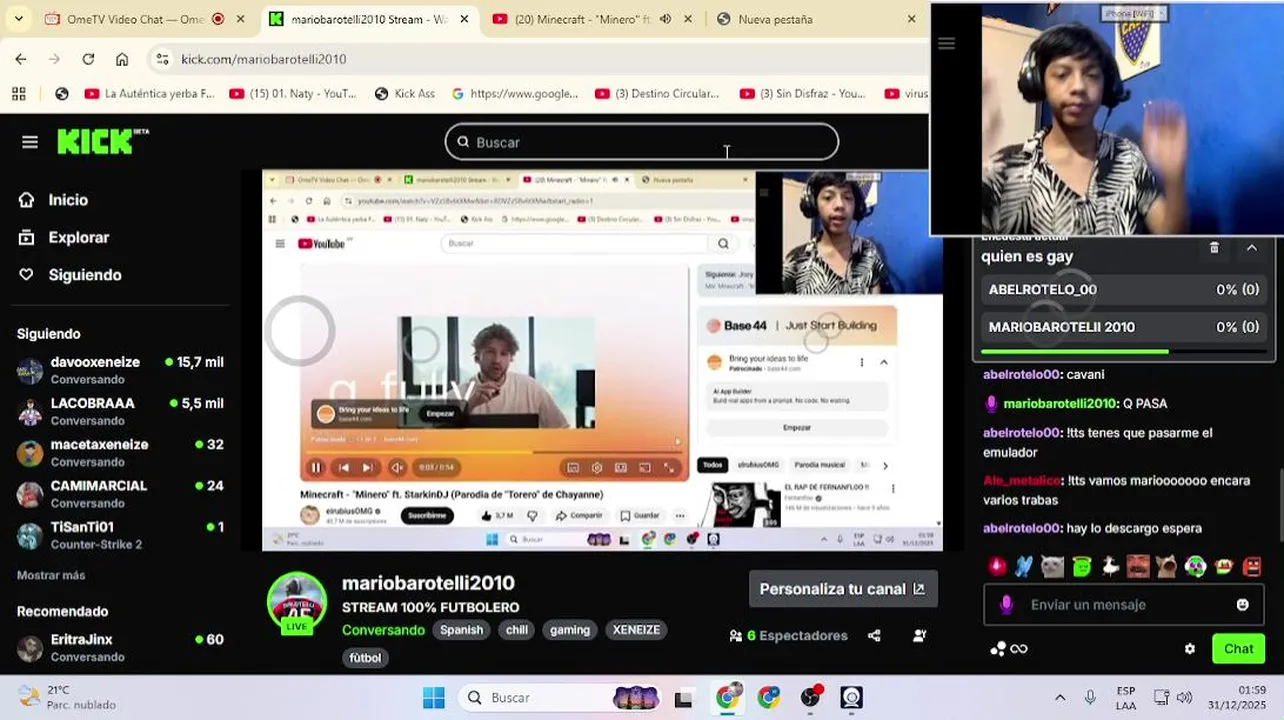
Task: Select the gaming tag
Action: pos(570,630)
